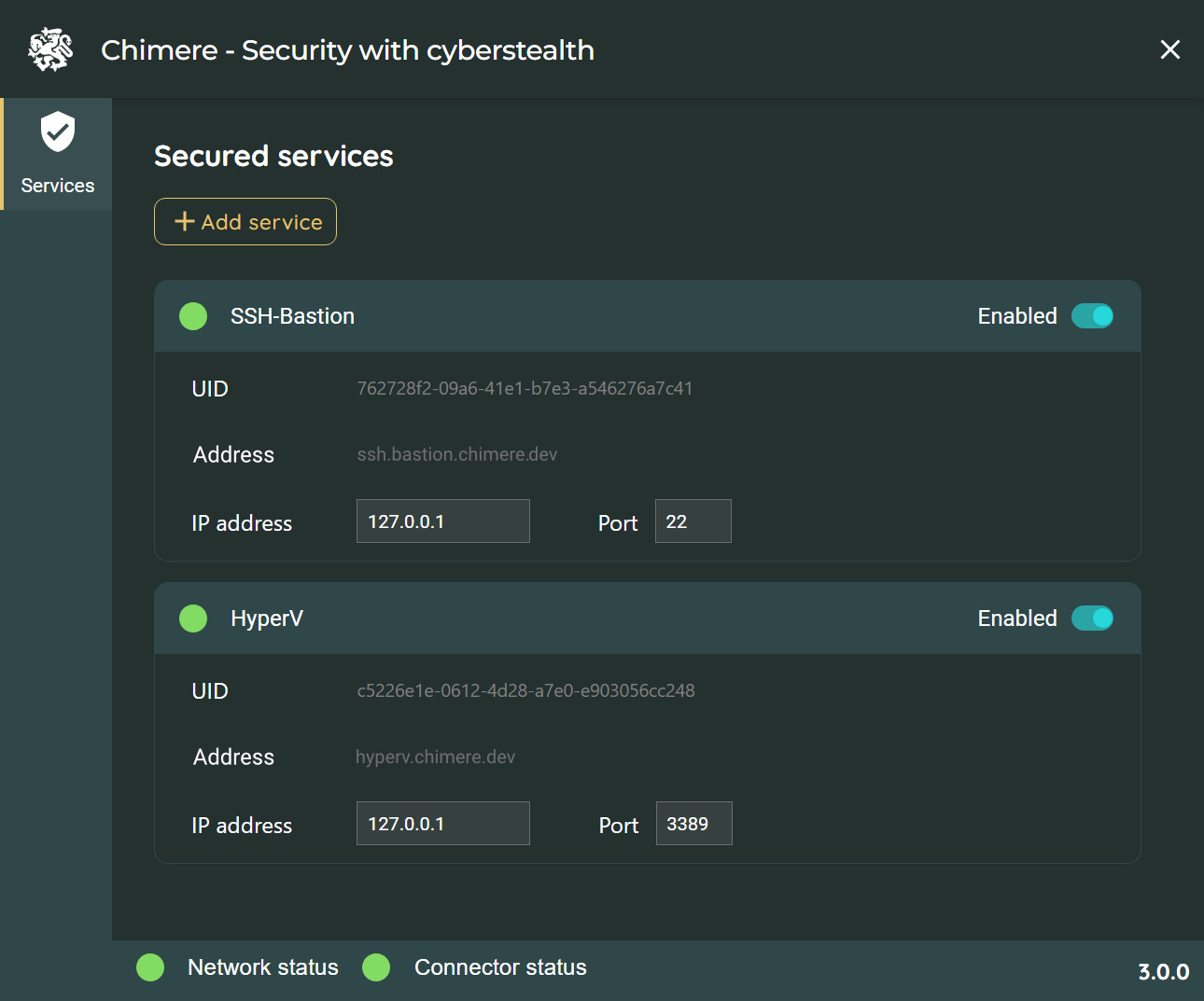This screenshot has height=1001, width=1204.
Task: Click the Network status green indicator
Action: coord(150,967)
